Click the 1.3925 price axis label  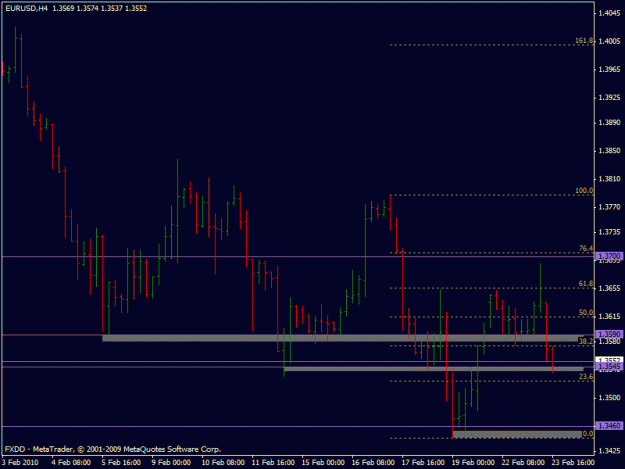pos(609,98)
